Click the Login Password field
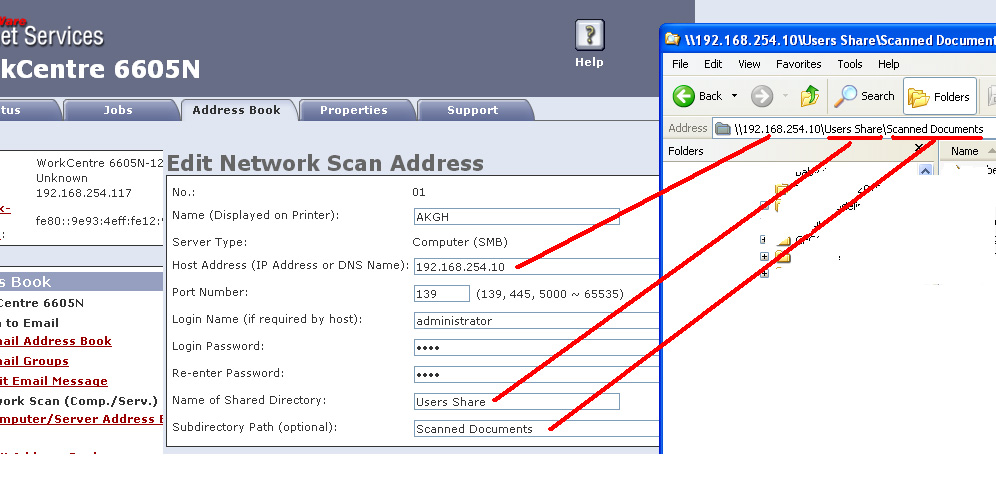This screenshot has height=493, width=996. pos(537,348)
